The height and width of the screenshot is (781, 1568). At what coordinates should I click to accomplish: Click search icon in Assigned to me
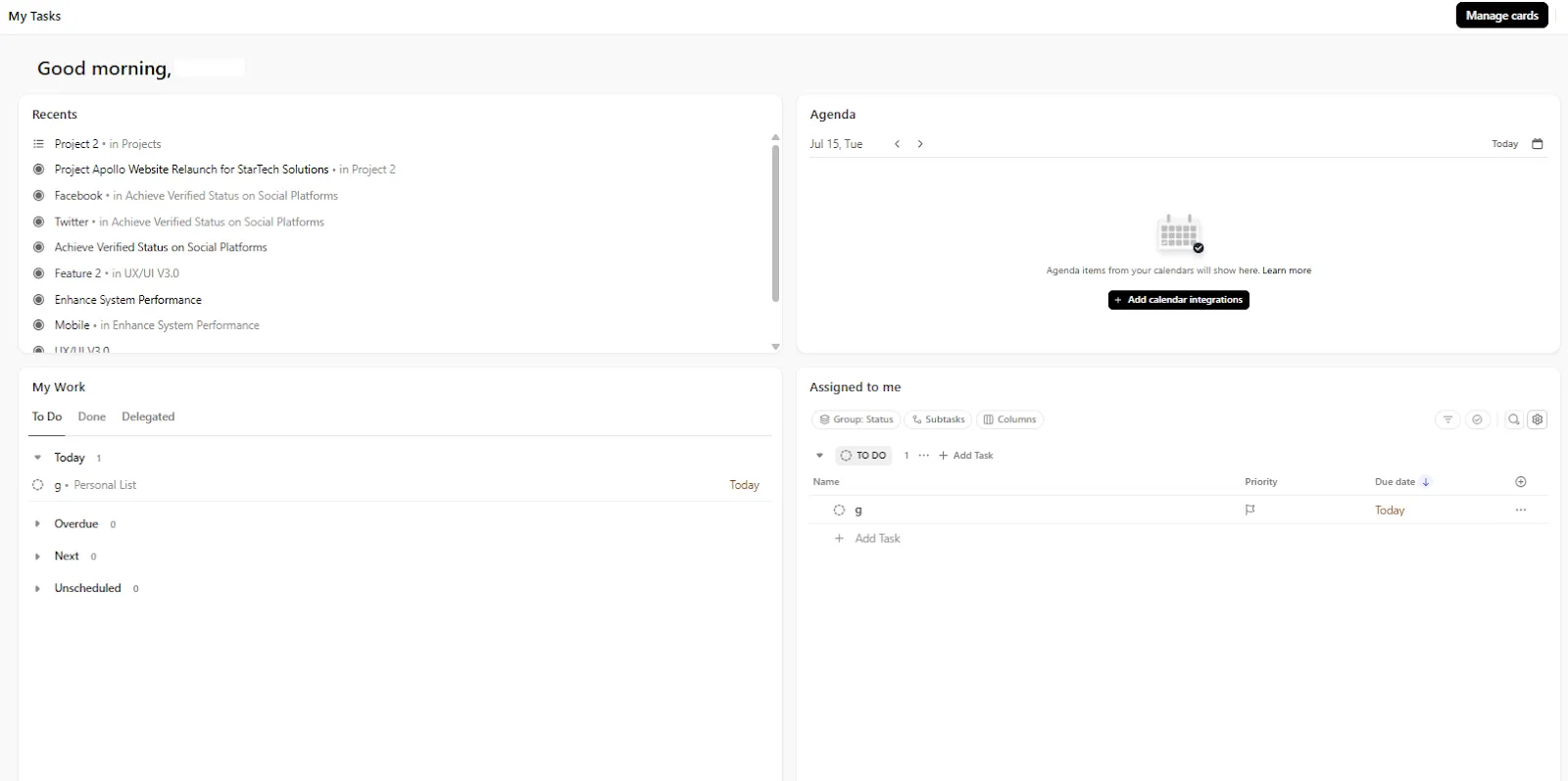1514,419
